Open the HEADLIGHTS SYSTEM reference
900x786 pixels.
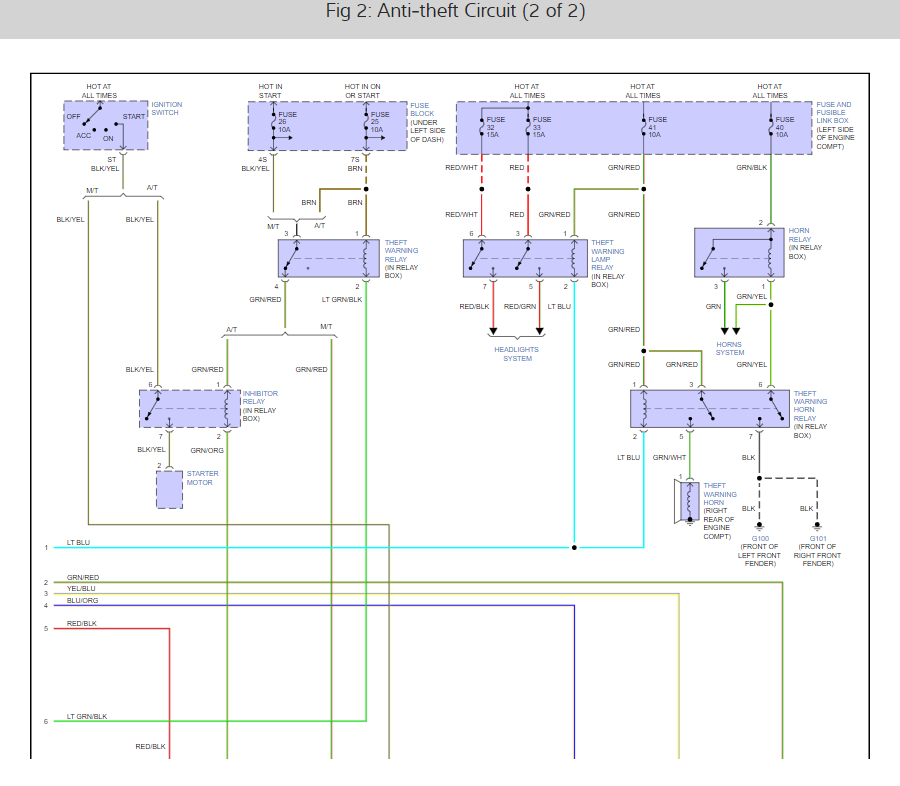pos(517,354)
